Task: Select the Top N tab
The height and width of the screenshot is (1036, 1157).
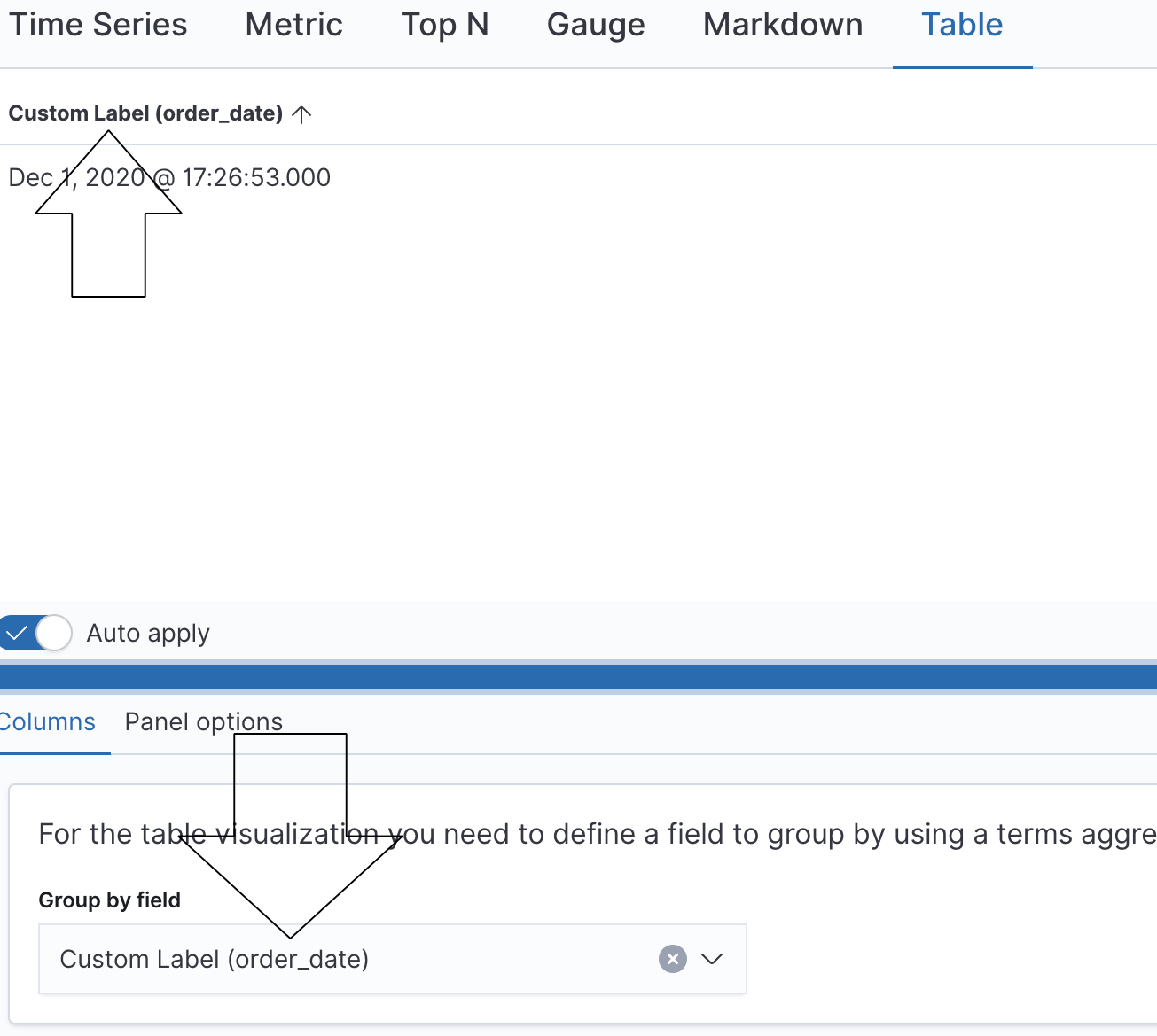Action: pyautogui.click(x=445, y=25)
